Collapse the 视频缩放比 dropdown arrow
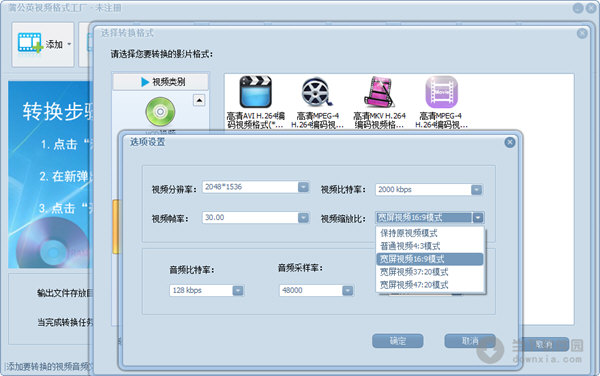This screenshot has height=376, width=600. coord(478,218)
